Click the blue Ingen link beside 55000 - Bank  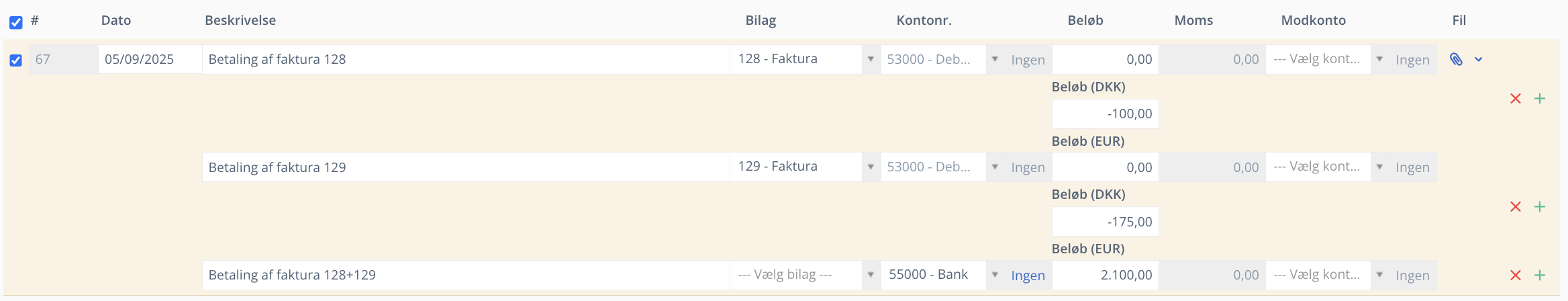(x=1028, y=275)
